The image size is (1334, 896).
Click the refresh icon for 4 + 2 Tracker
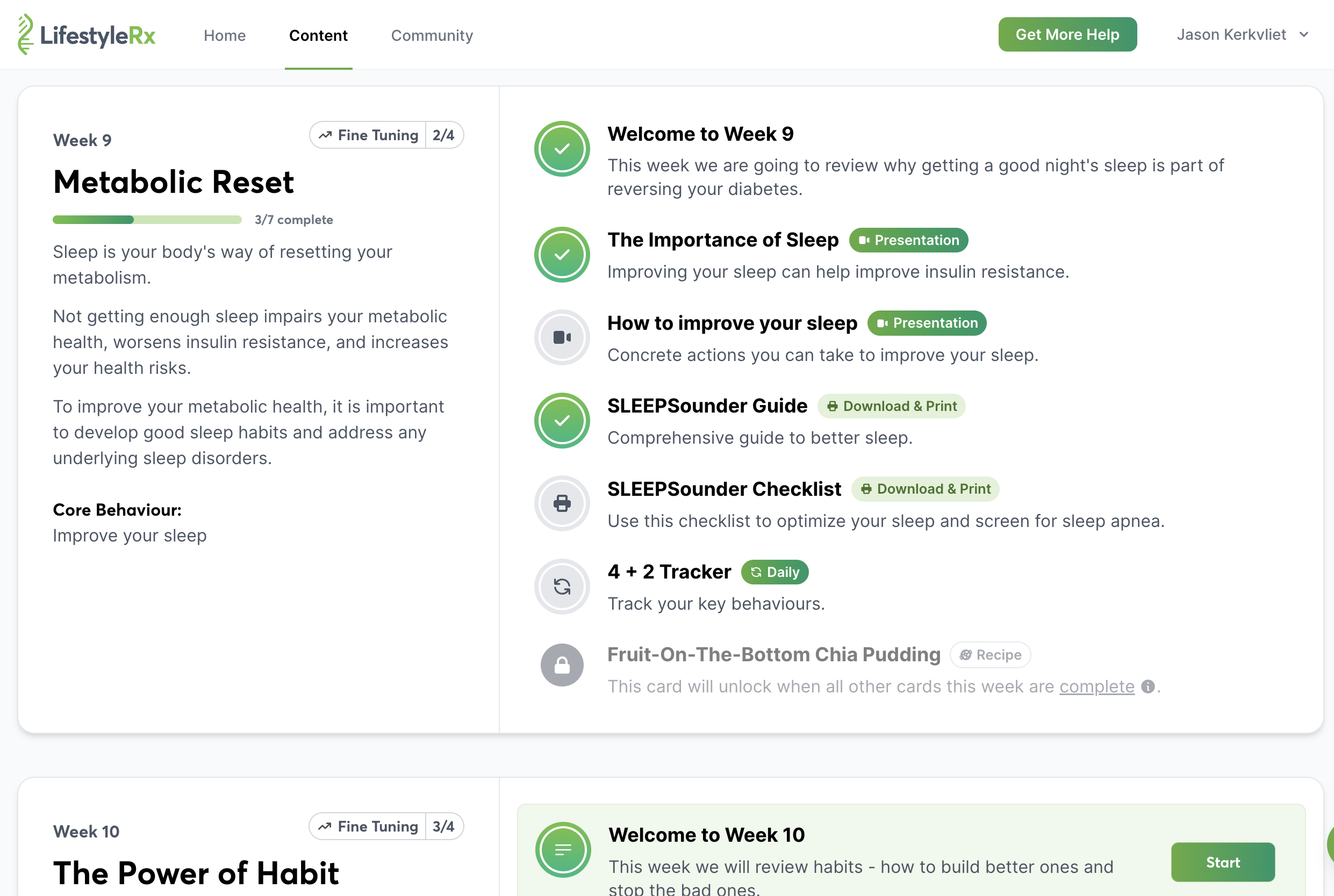tap(562, 586)
